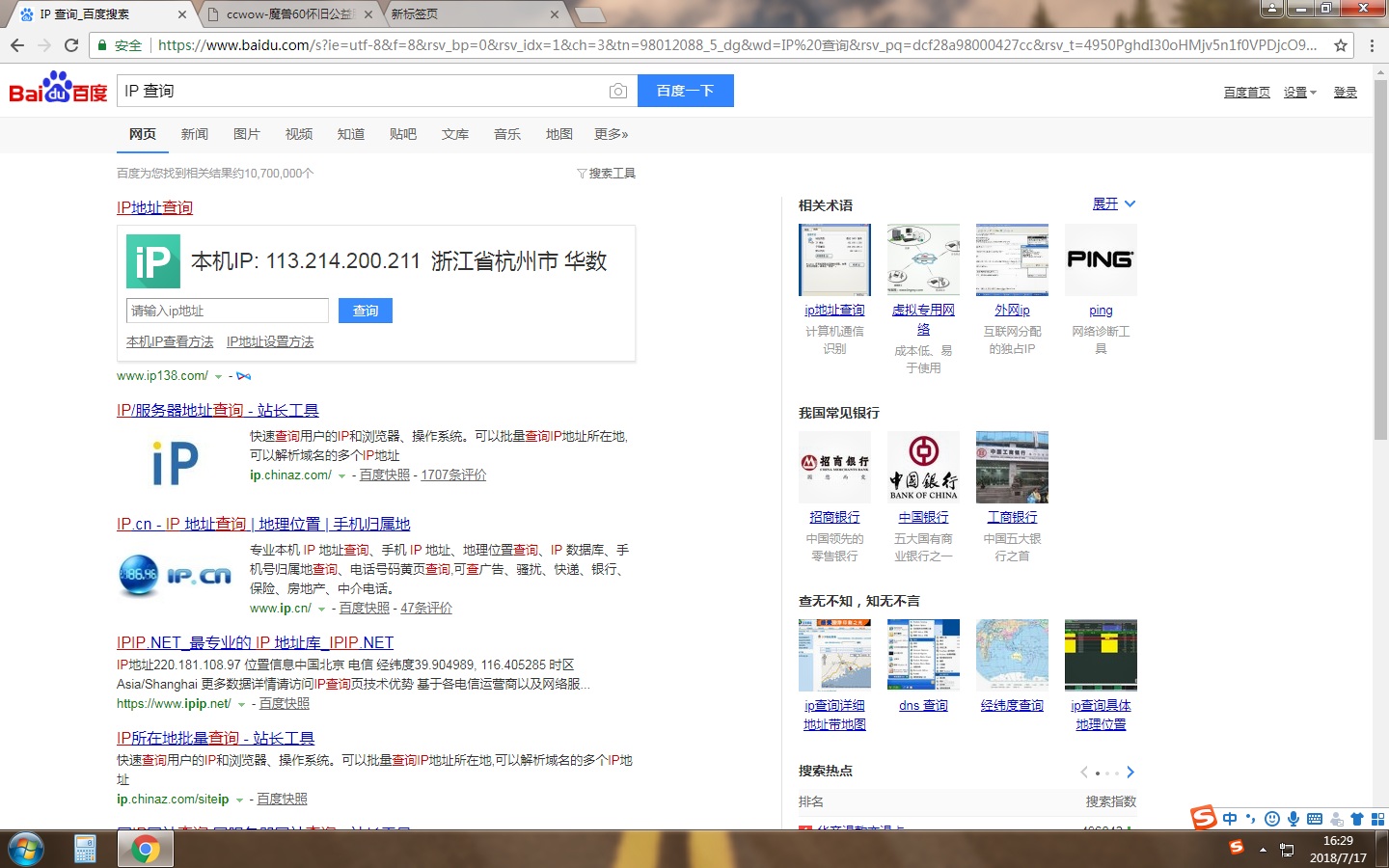Reload the page with the refresh icon
The image size is (1389, 868).
(x=71, y=45)
